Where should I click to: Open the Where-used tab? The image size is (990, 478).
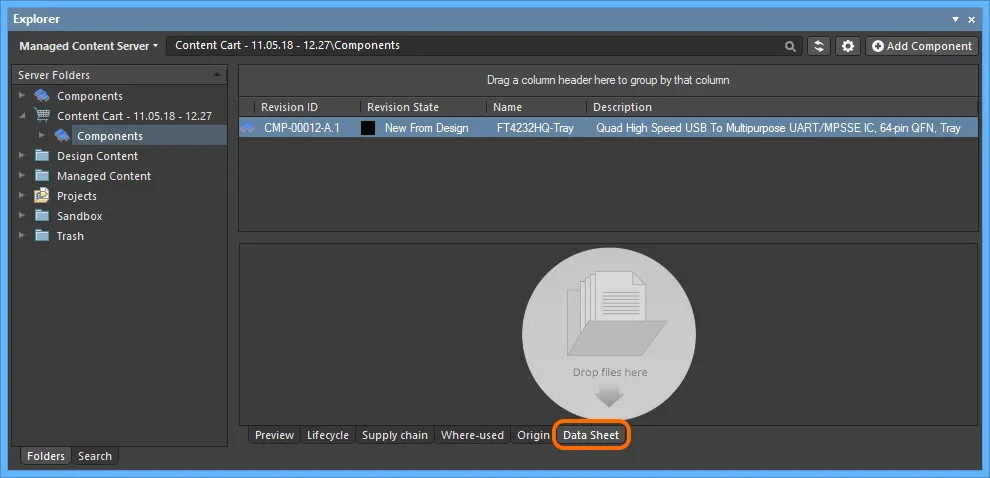click(x=472, y=435)
